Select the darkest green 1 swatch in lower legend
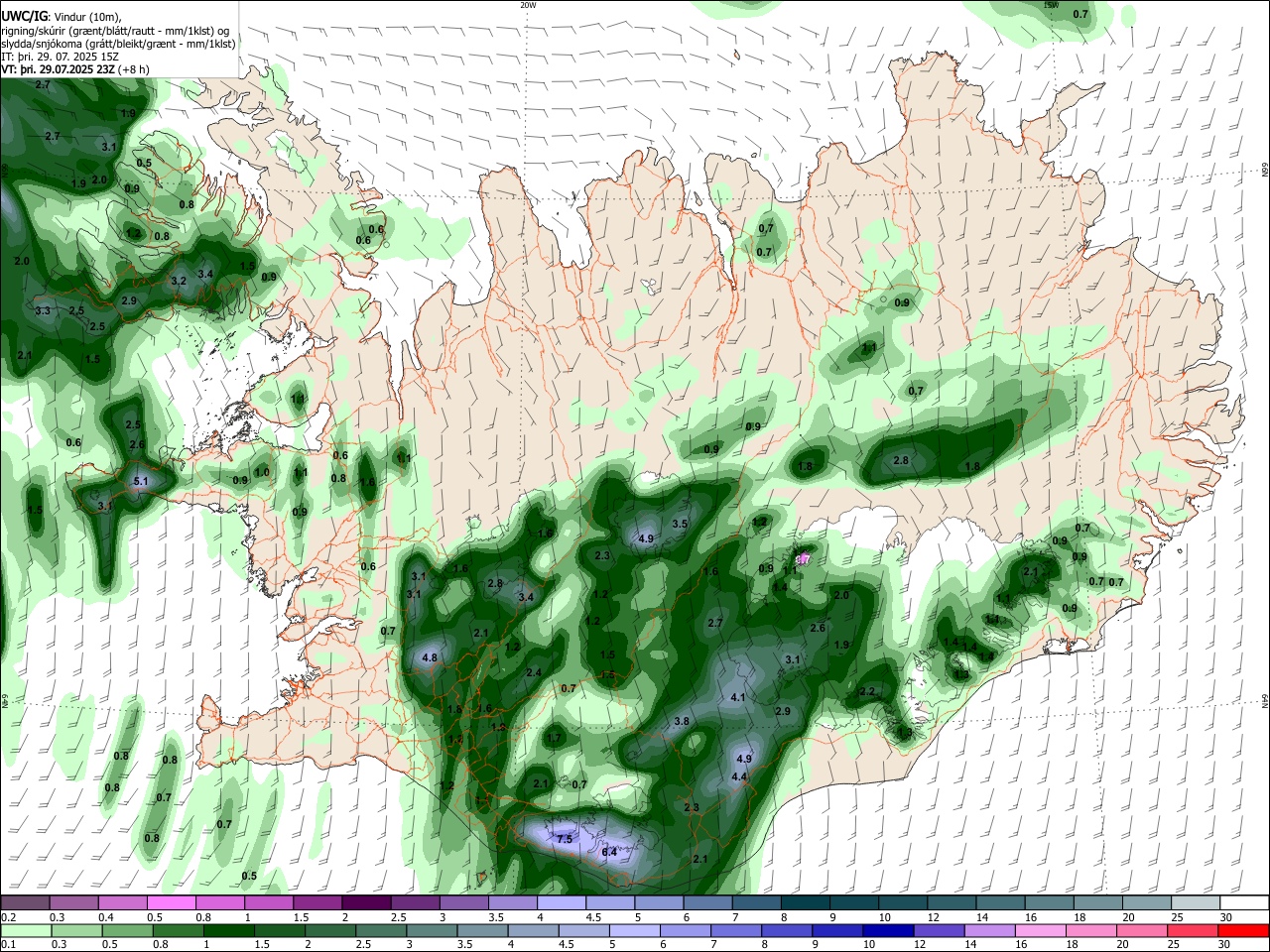Viewport: 1270px width, 952px height. 228,931
